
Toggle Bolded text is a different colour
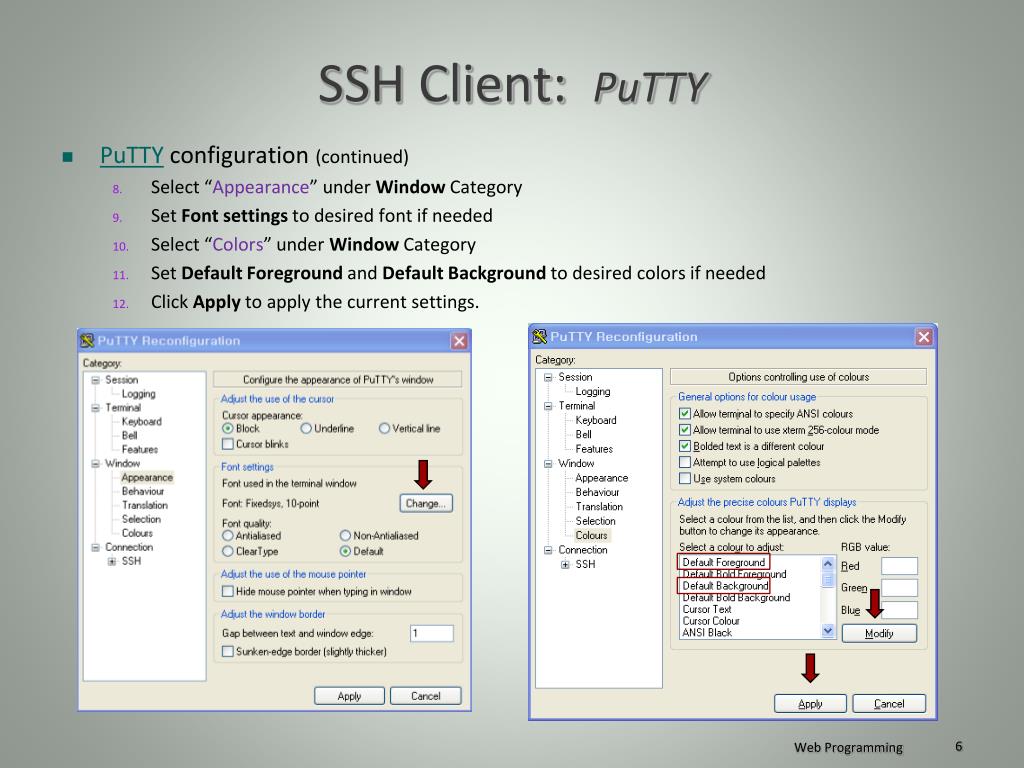click(x=685, y=446)
